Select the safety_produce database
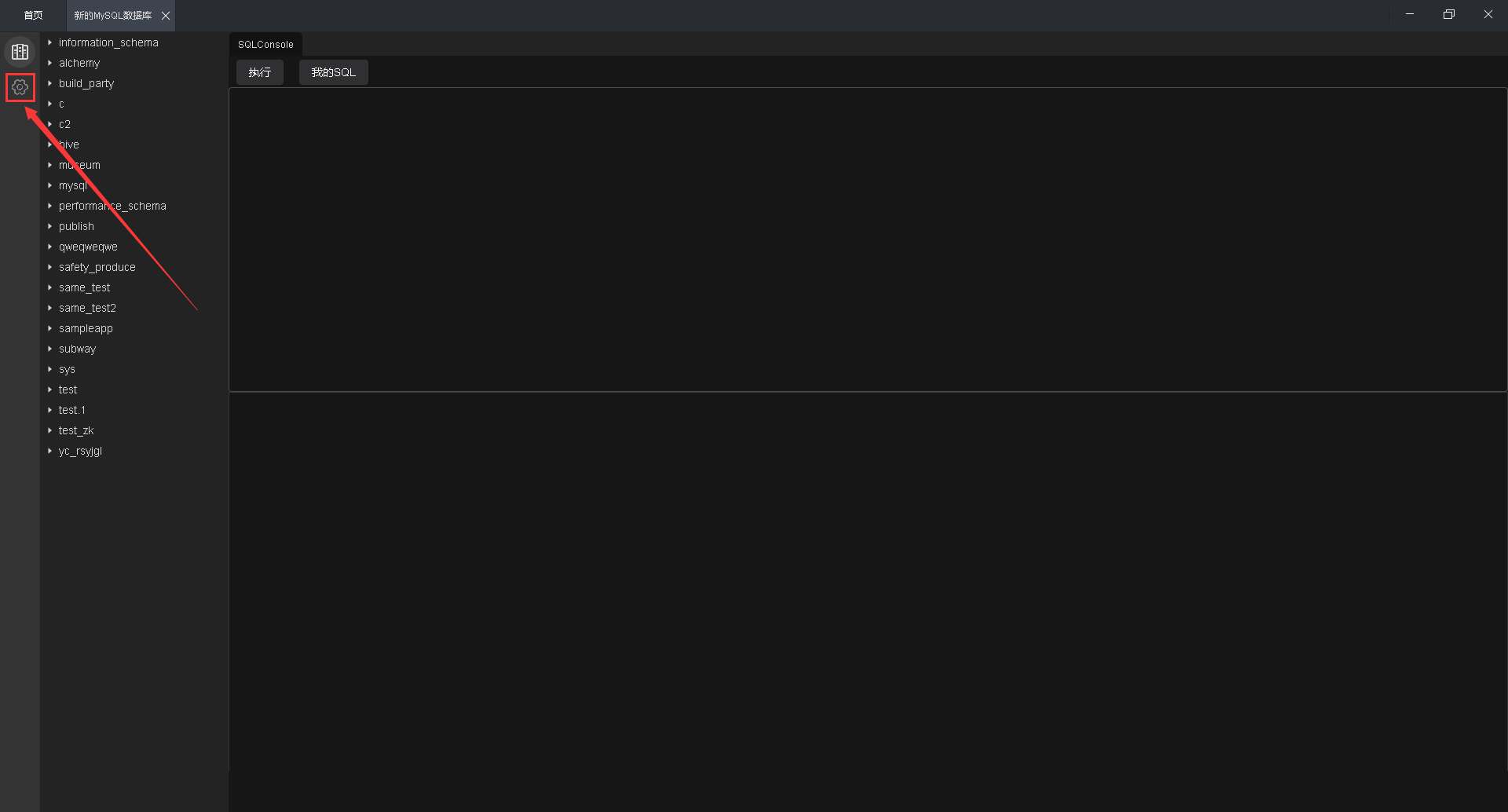Viewport: 1508px width, 812px height. [x=97, y=267]
